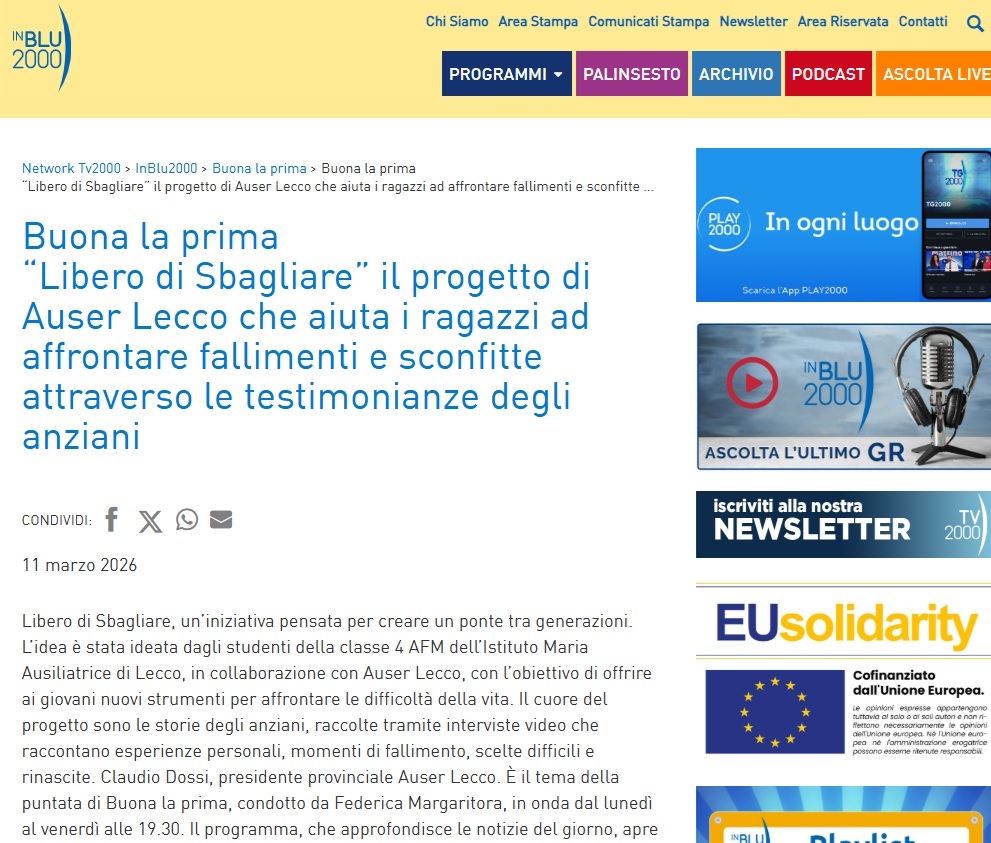
Task: Share article on X icon
Action: 150,521
